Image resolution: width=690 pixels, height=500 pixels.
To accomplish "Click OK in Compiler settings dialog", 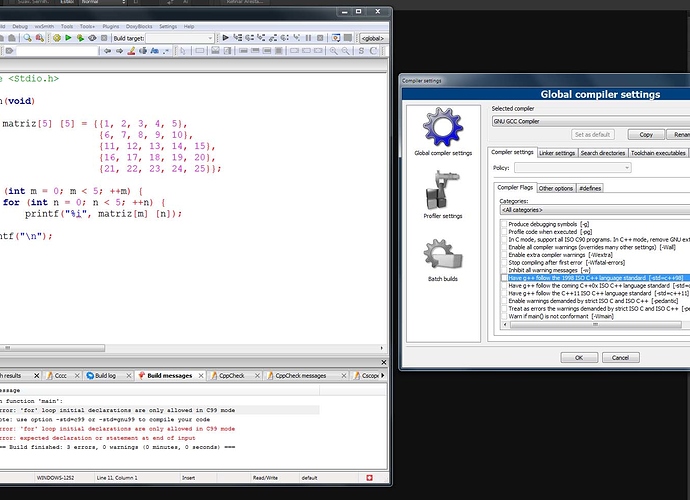I will 579,357.
